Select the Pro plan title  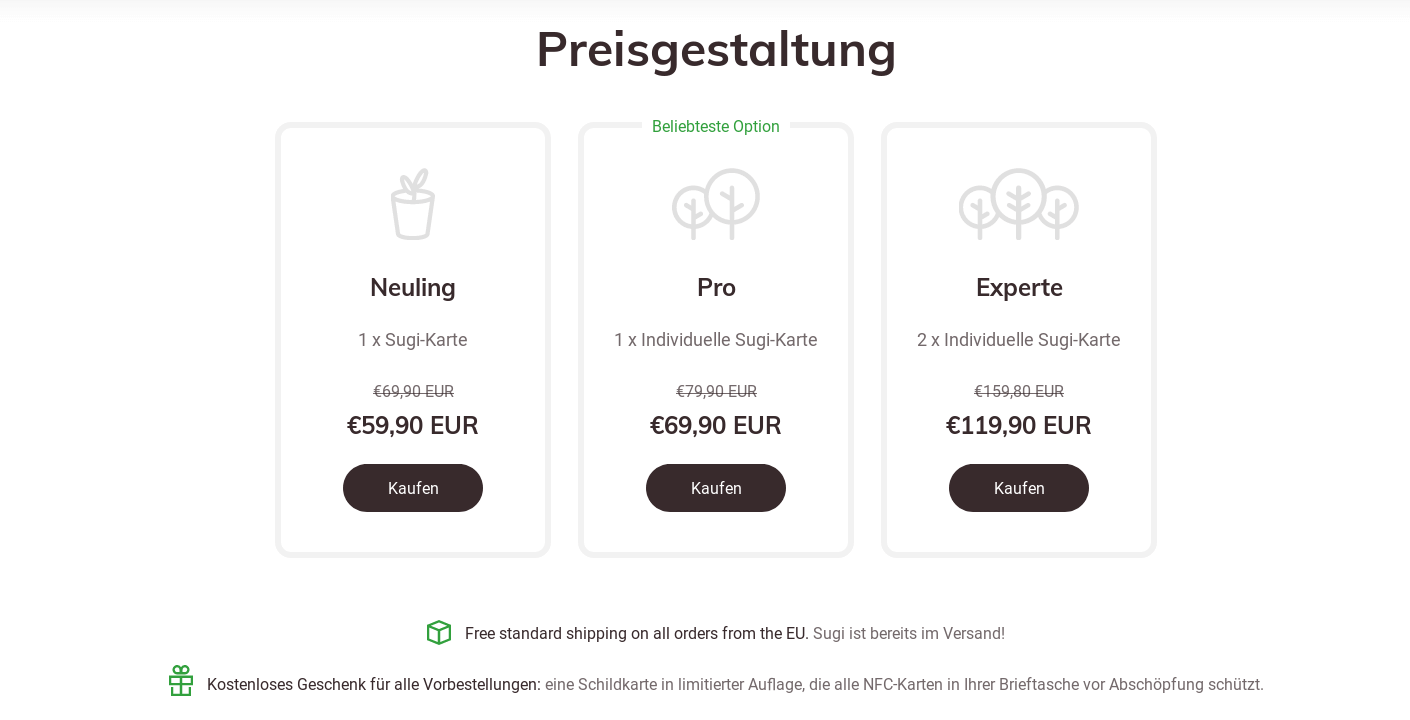click(716, 287)
